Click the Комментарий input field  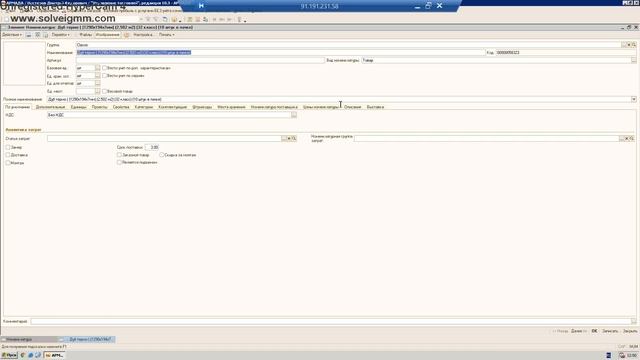click(331, 321)
